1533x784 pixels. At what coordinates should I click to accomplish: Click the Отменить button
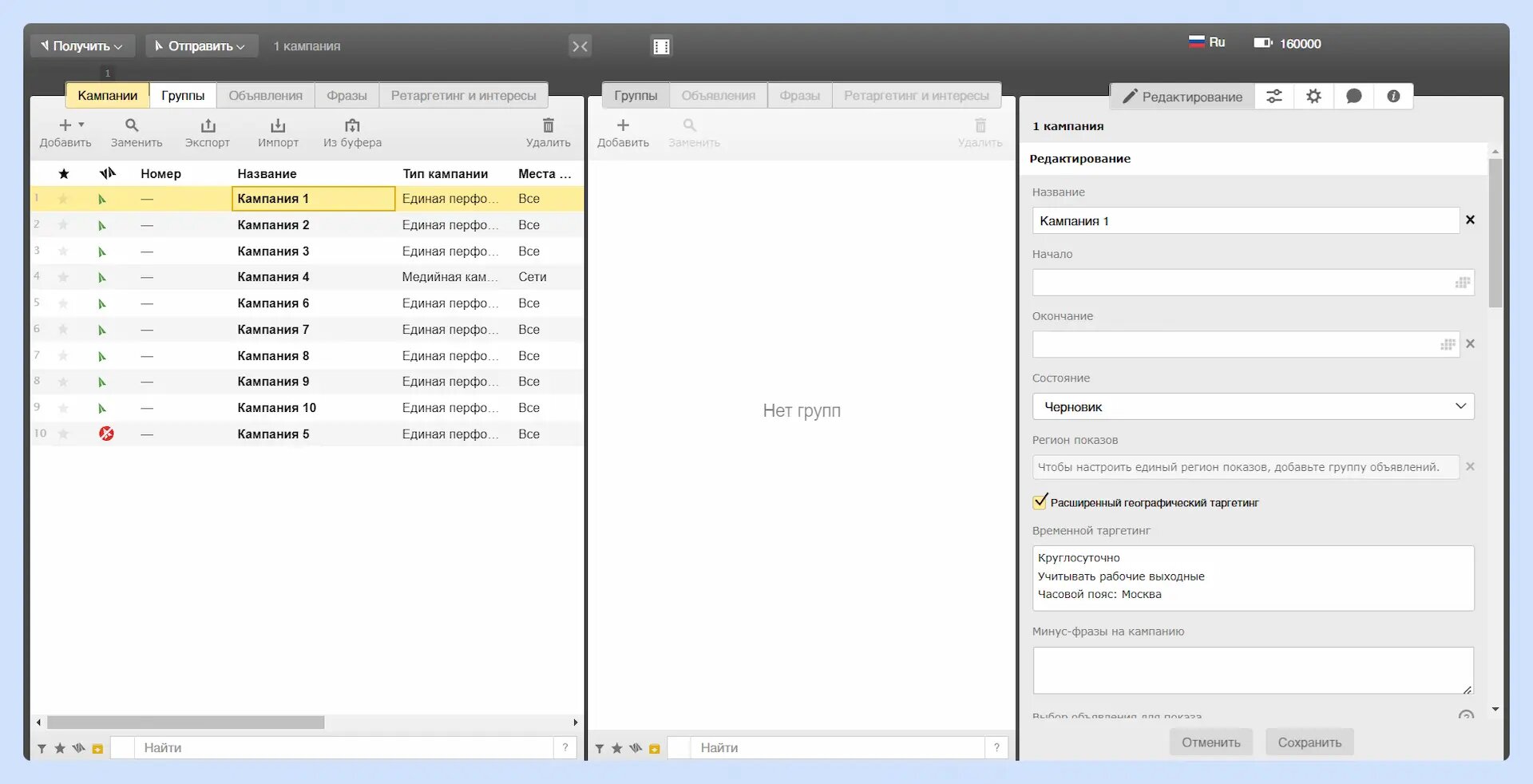[x=1211, y=742]
